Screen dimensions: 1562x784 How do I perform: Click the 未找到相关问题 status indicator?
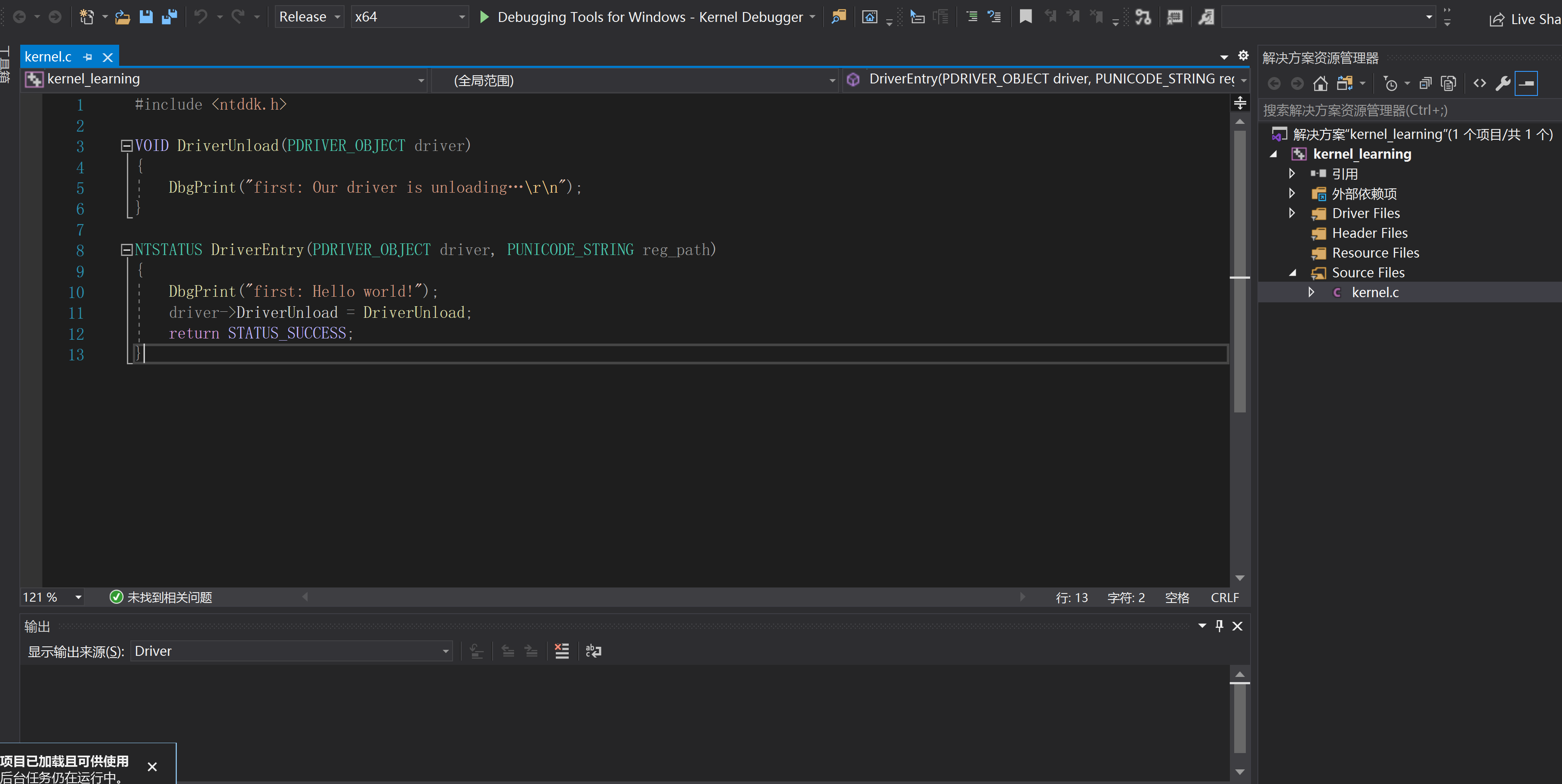tap(161, 597)
